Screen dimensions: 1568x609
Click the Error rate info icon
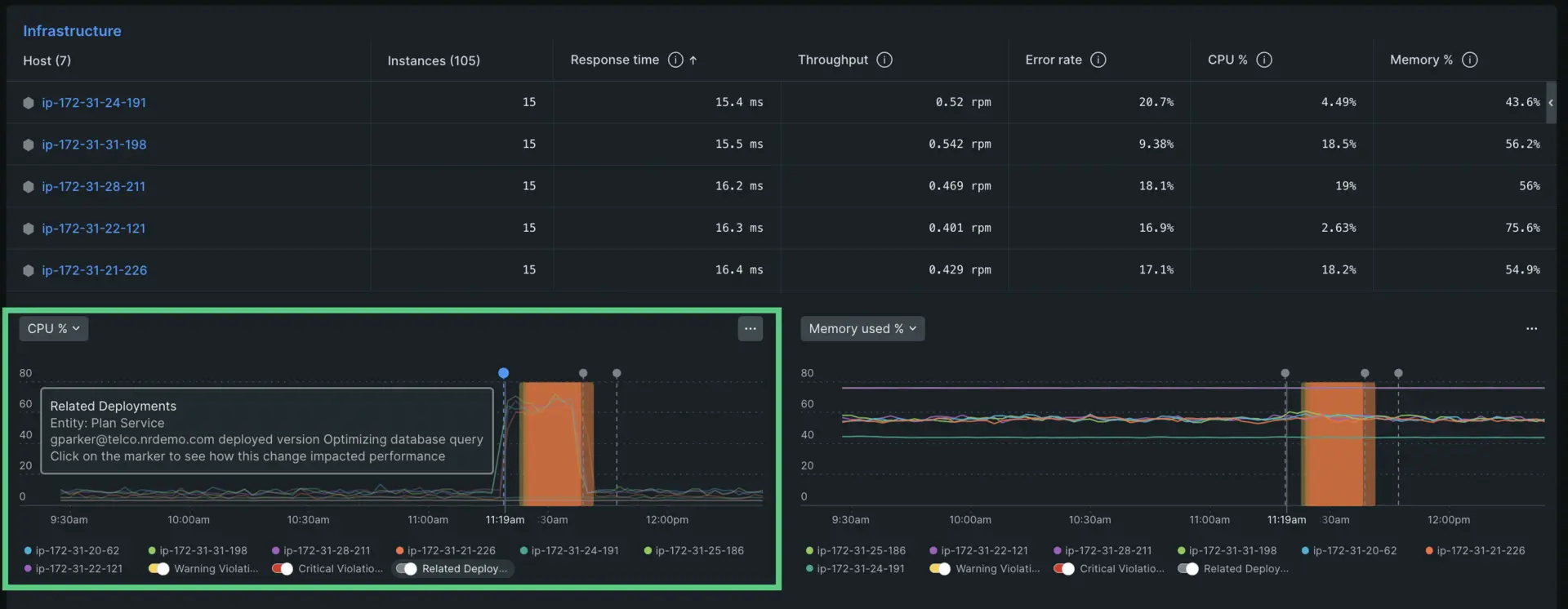1098,60
